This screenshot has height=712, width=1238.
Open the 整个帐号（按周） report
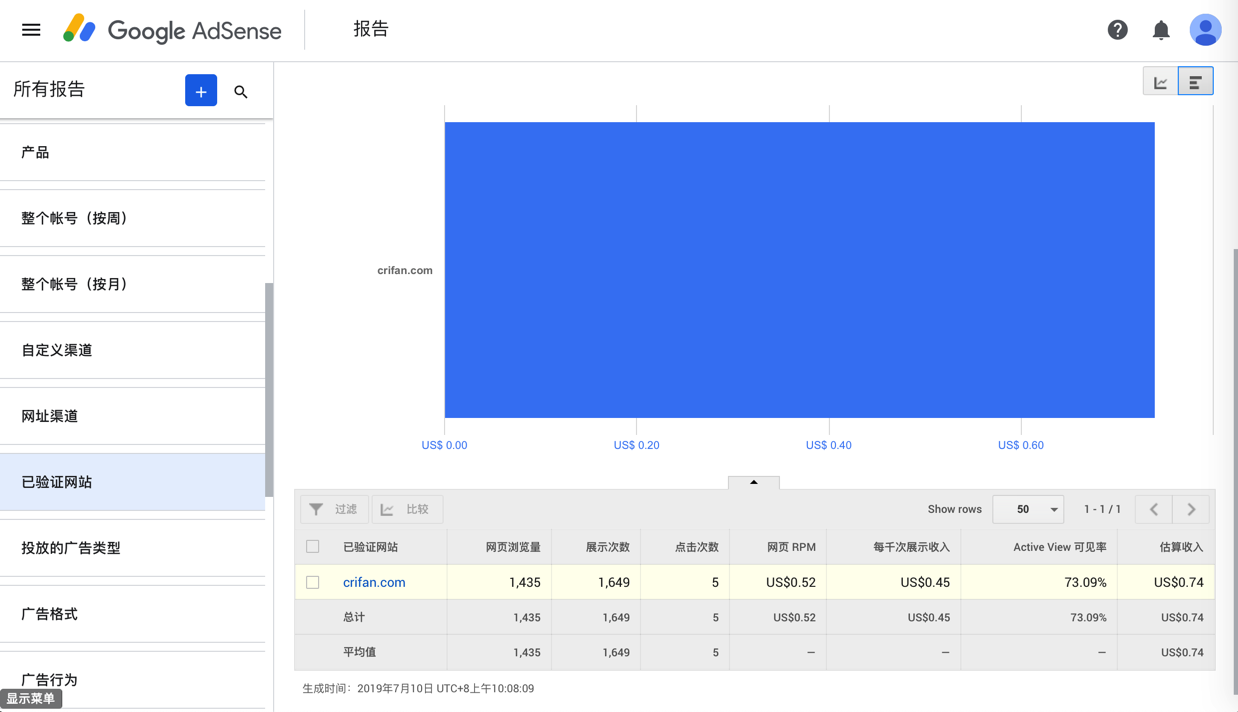click(133, 218)
